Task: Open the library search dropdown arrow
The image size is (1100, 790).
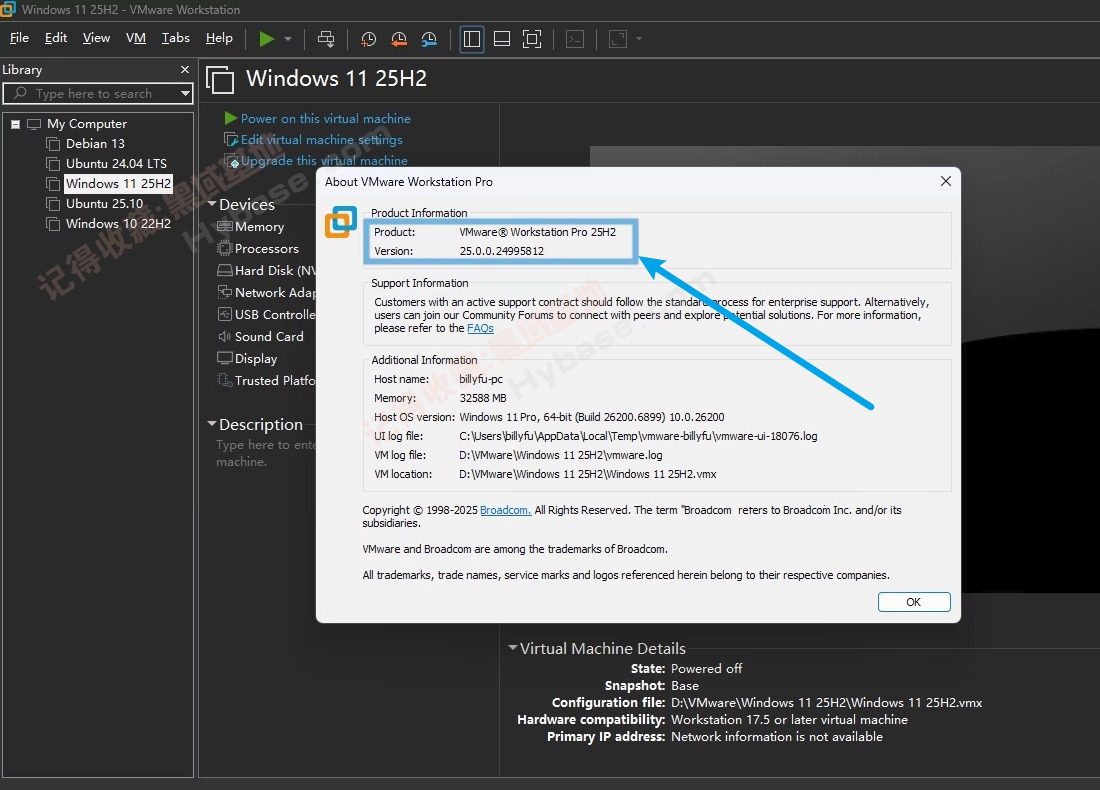Action: click(185, 94)
